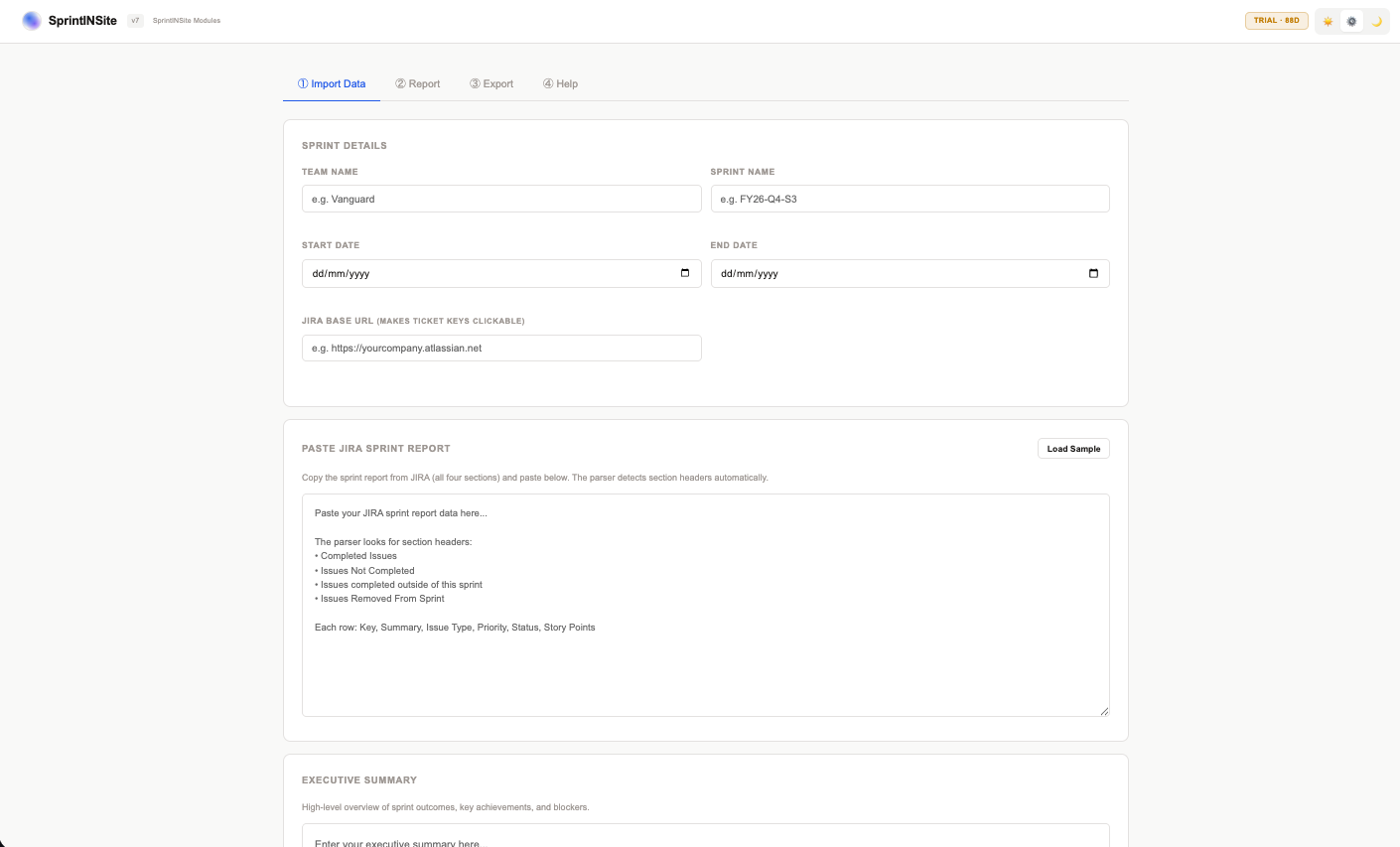1400x847 pixels.
Task: Click the 'Copy the sprint report from JIRA' hint
Action: click(x=535, y=478)
